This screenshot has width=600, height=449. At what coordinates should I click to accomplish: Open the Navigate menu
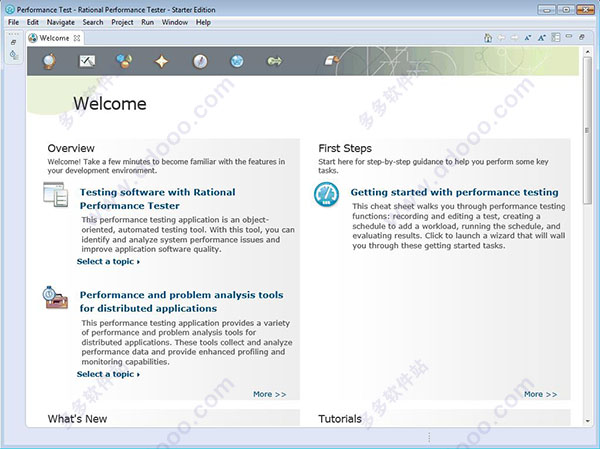point(60,22)
